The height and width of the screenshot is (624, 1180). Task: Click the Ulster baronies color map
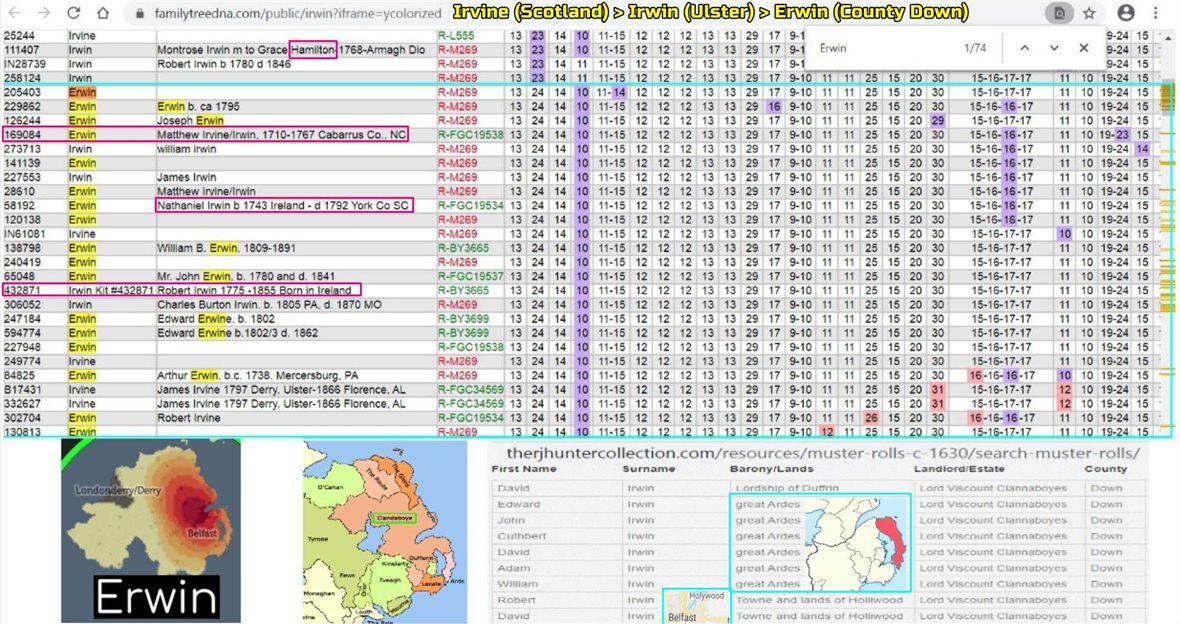pos(385,530)
